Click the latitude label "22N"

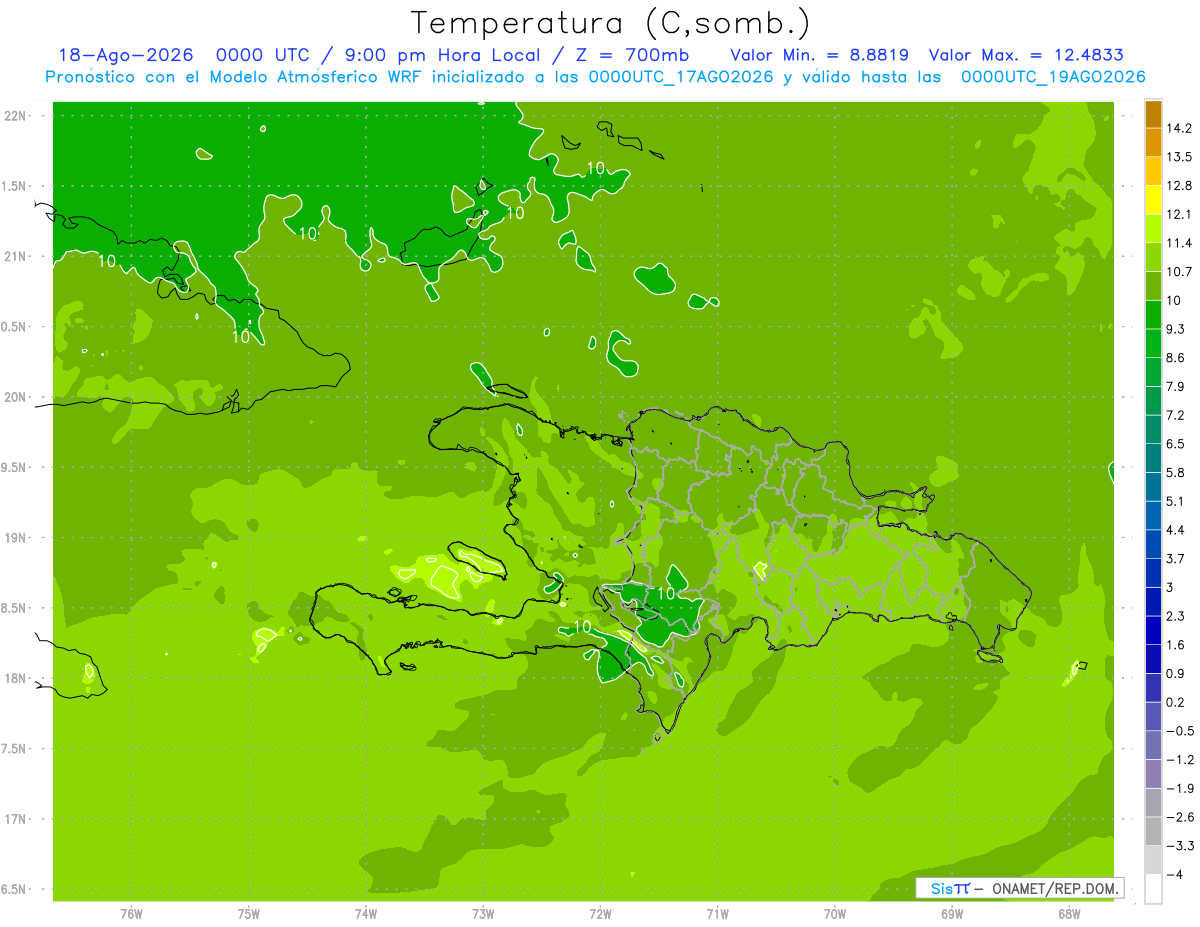(x=16, y=115)
